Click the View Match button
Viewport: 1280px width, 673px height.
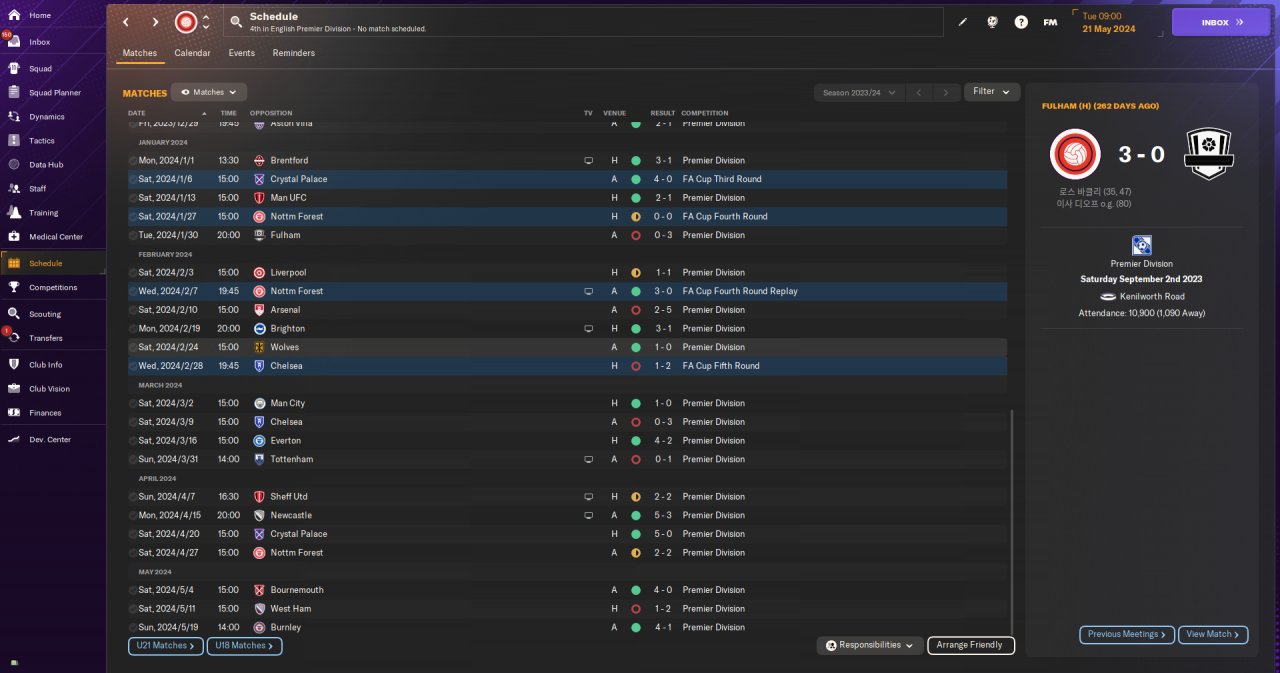tap(1214, 634)
